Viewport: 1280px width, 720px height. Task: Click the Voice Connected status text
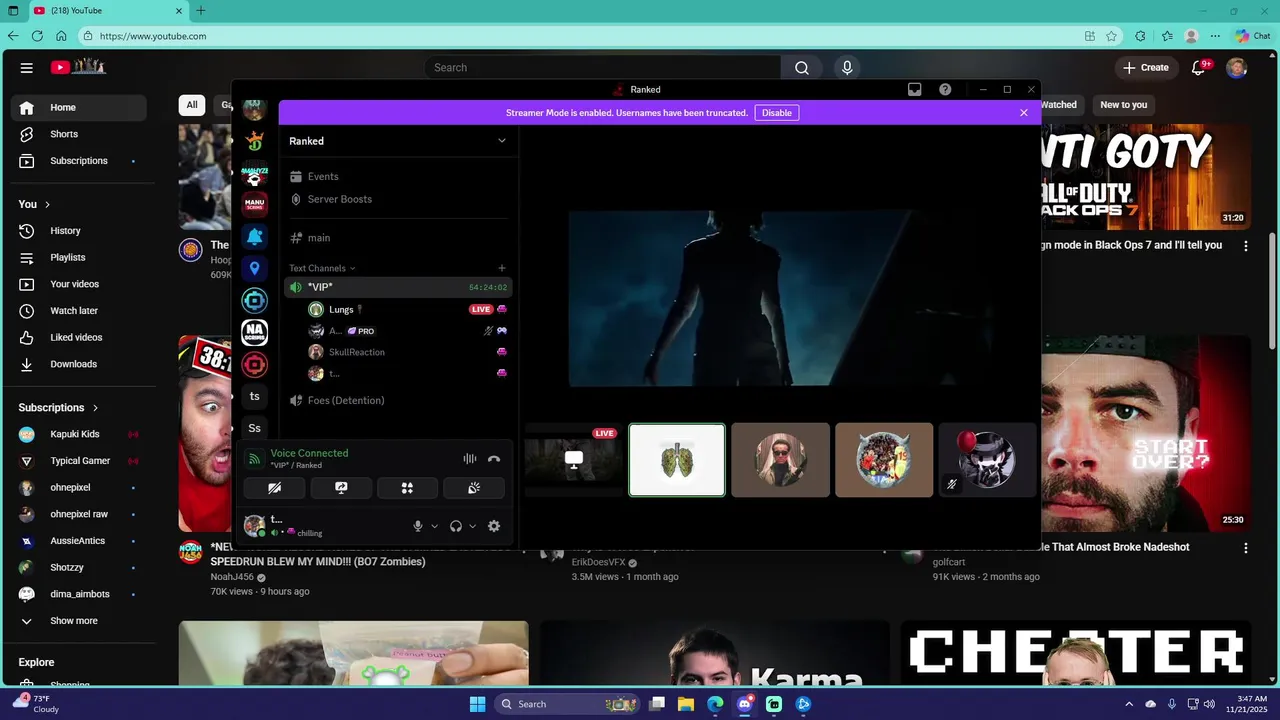[309, 453]
